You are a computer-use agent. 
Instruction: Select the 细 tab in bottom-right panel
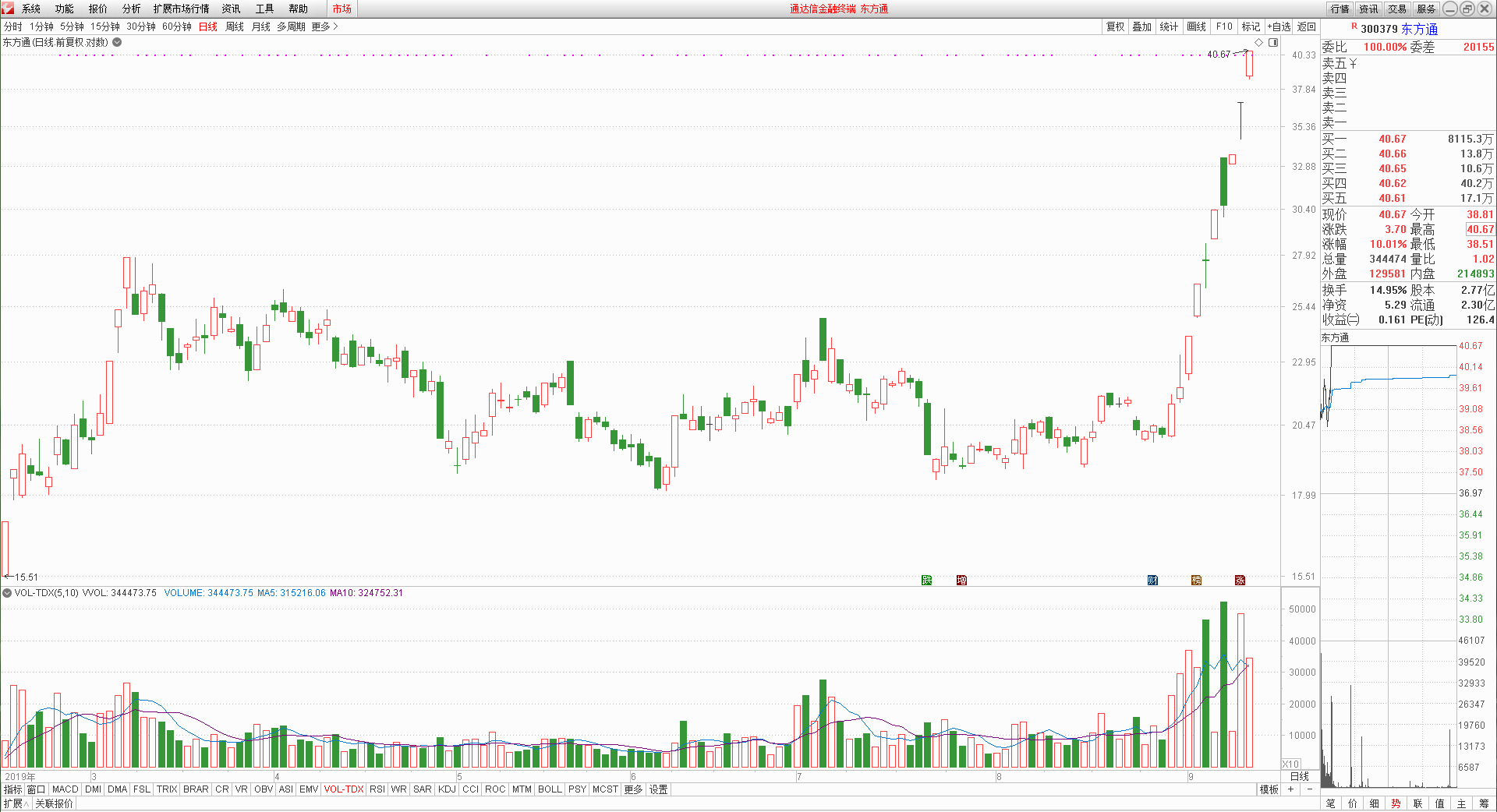(x=1375, y=803)
